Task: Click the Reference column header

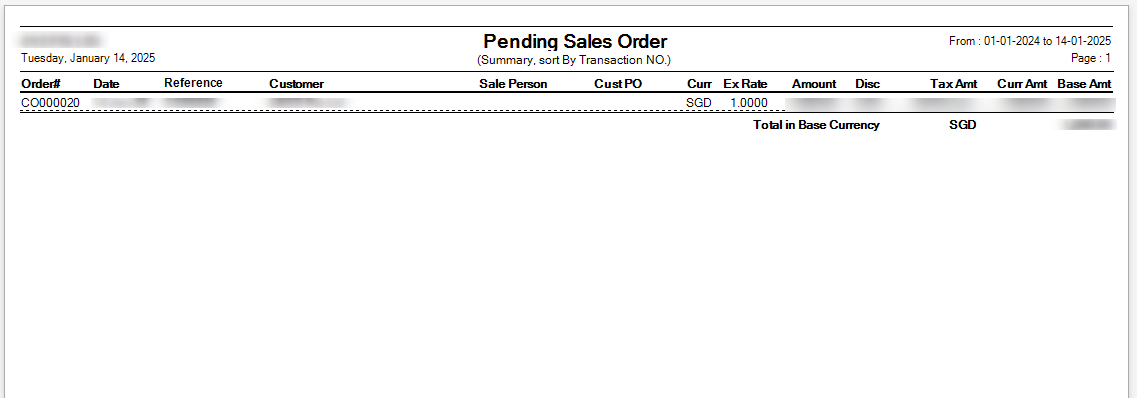Action: click(x=193, y=83)
